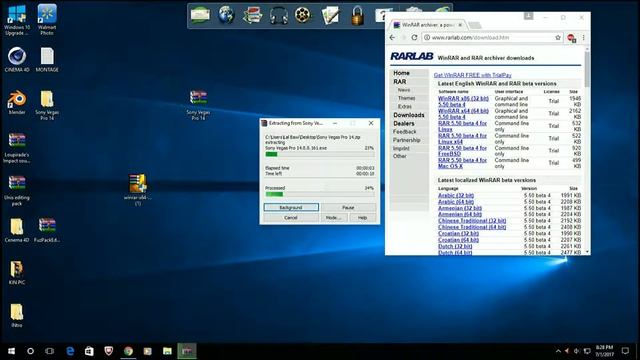Viewport: 640px width, 360px height.
Task: Open Downloads in RARLAB sidebar
Action: [409, 115]
